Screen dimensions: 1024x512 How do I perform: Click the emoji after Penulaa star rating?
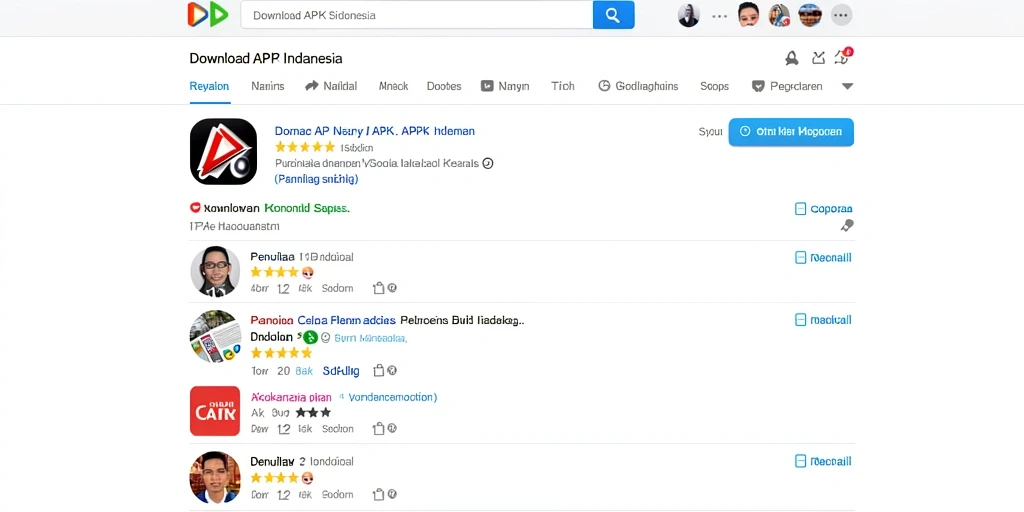(308, 272)
